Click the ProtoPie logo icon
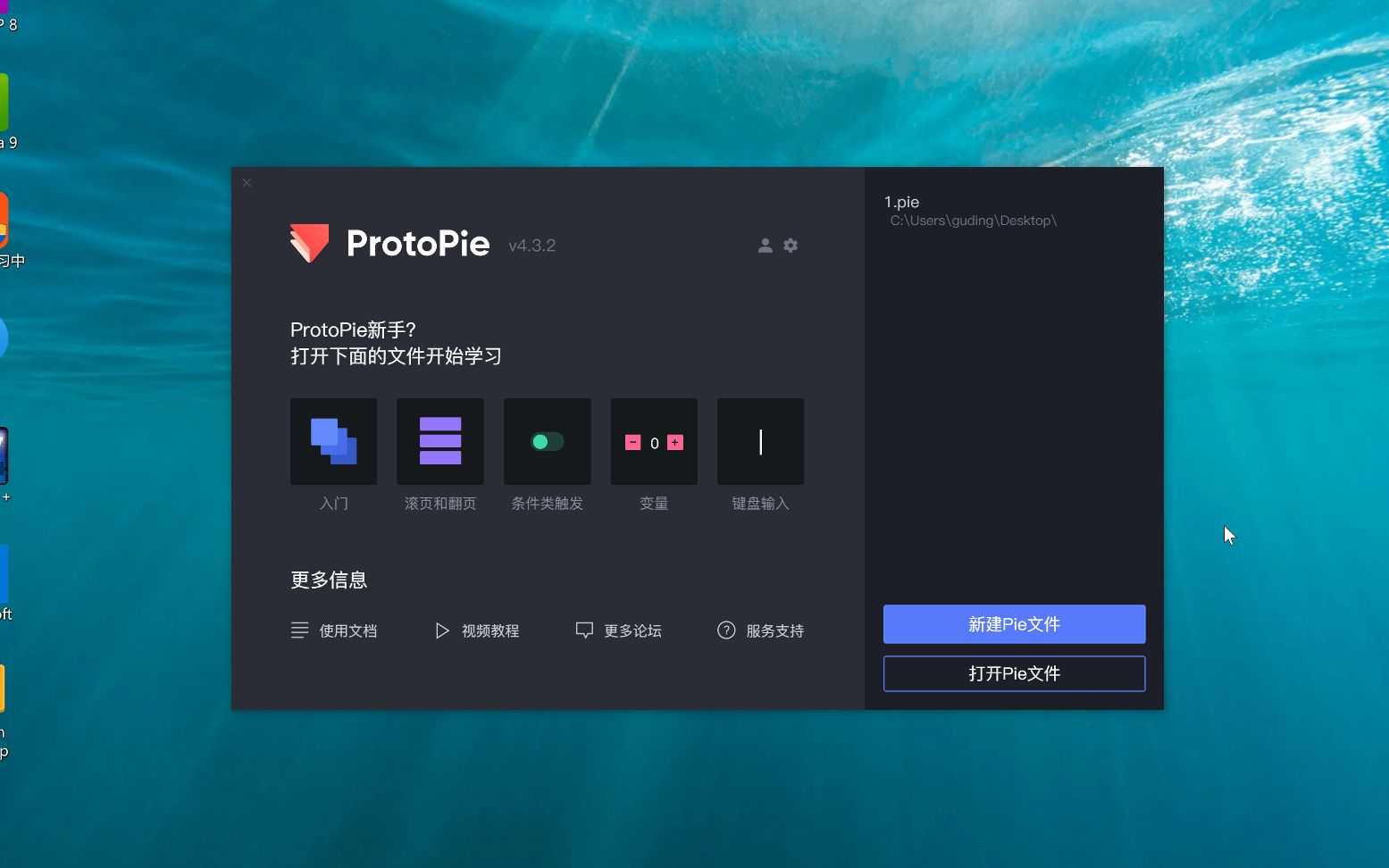The image size is (1389, 868). click(x=309, y=243)
